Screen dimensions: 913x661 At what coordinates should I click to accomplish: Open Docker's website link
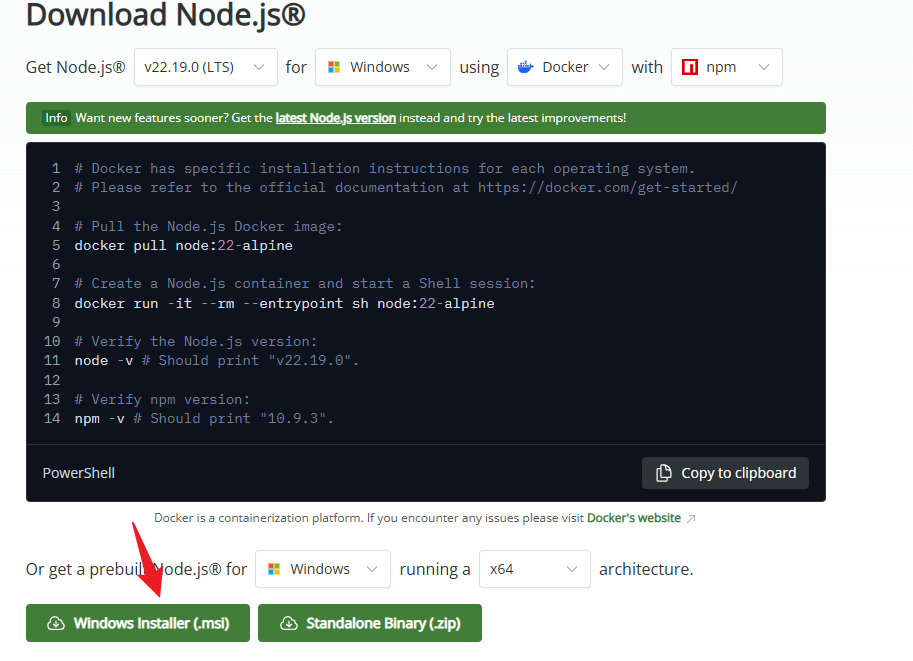tap(634, 518)
